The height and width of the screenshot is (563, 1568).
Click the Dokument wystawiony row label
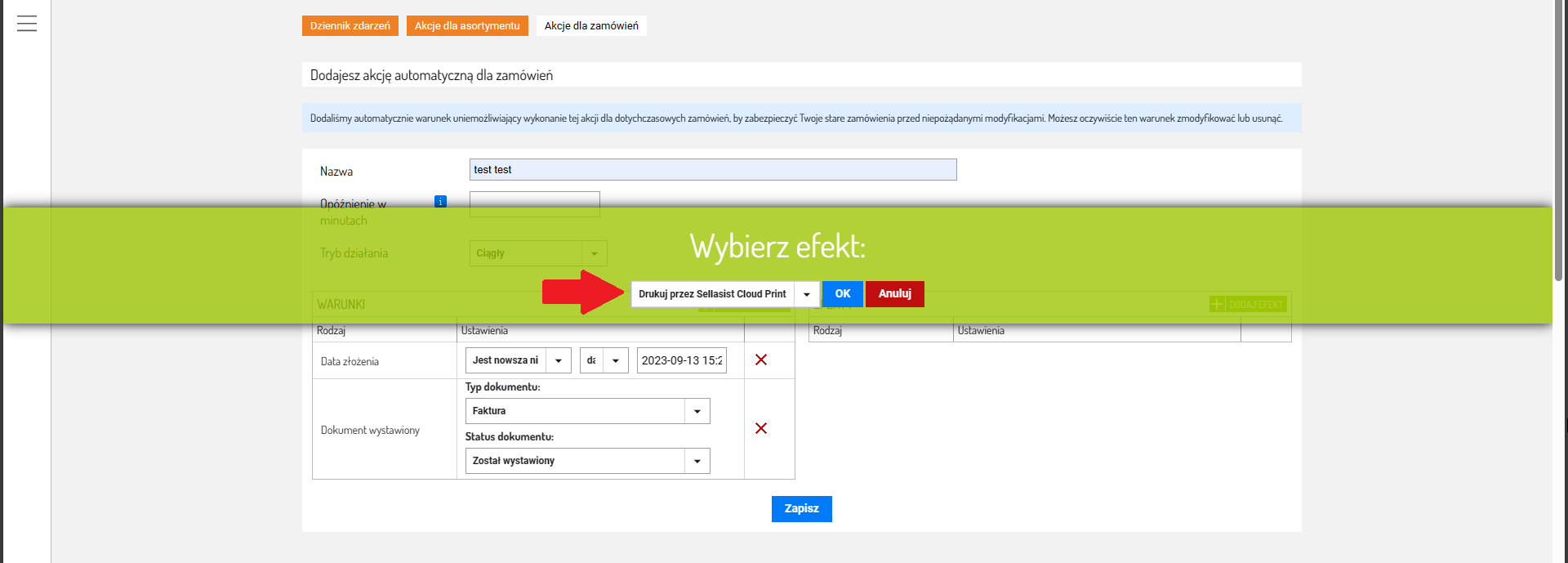click(370, 430)
